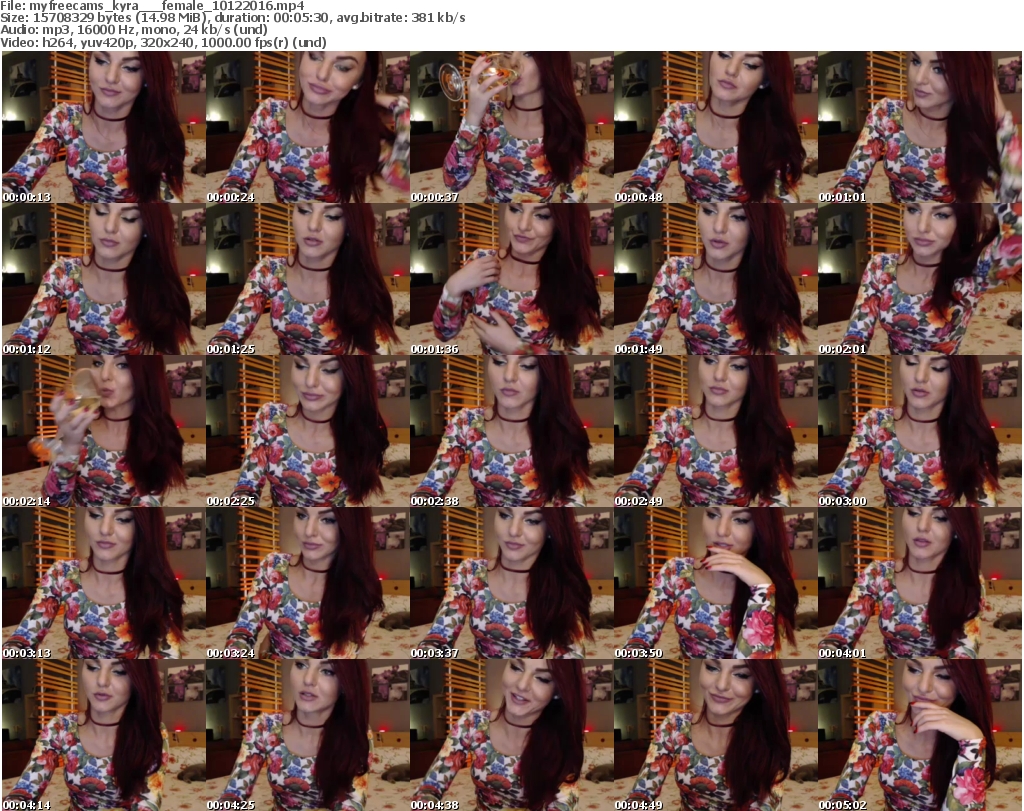The width and height of the screenshot is (1024, 811).
Task: Click the Video h264 info line
Action: coord(163,42)
